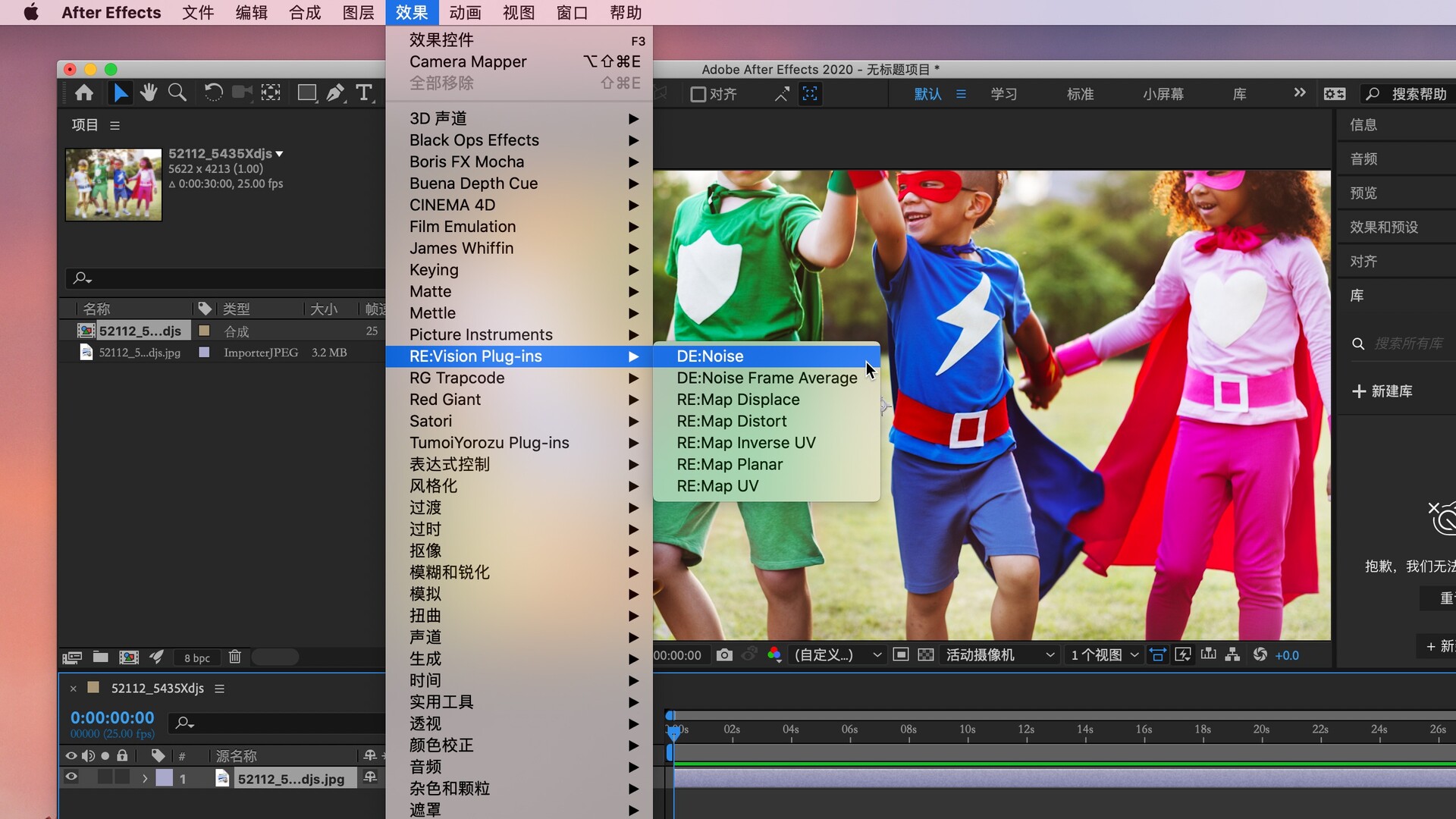Create a new folder in project panel

click(x=100, y=657)
